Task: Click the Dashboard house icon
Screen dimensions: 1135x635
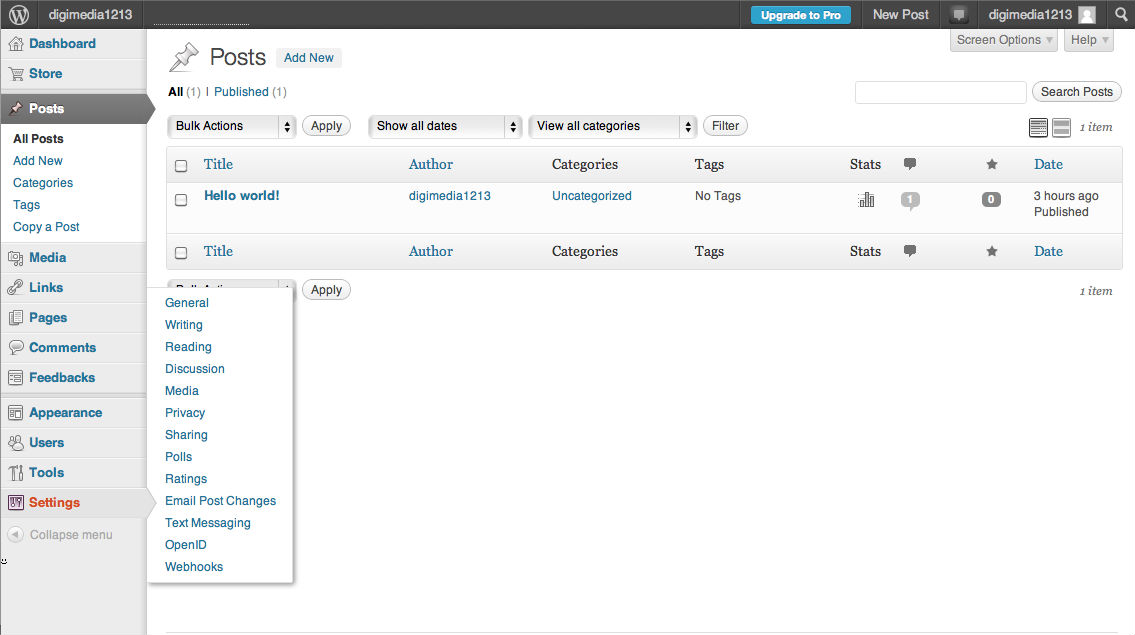Action: point(16,44)
